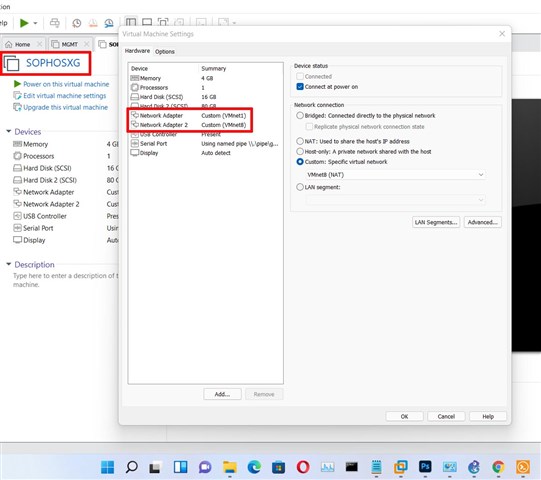The image size is (541, 480).
Task: Click the Take Snapshot clock icon
Action: click(x=77, y=23)
